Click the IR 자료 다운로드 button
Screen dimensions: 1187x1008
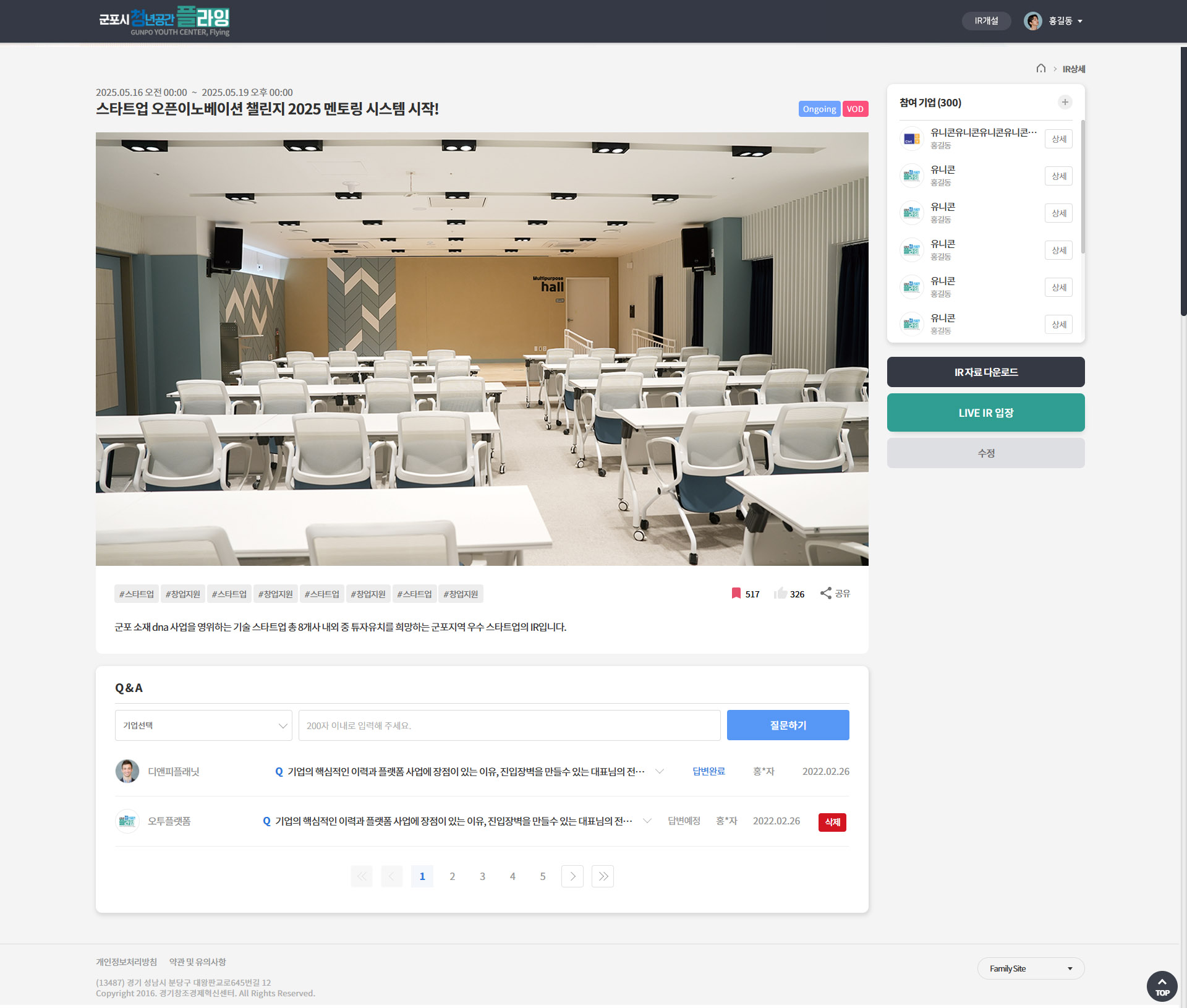pyautogui.click(x=985, y=372)
